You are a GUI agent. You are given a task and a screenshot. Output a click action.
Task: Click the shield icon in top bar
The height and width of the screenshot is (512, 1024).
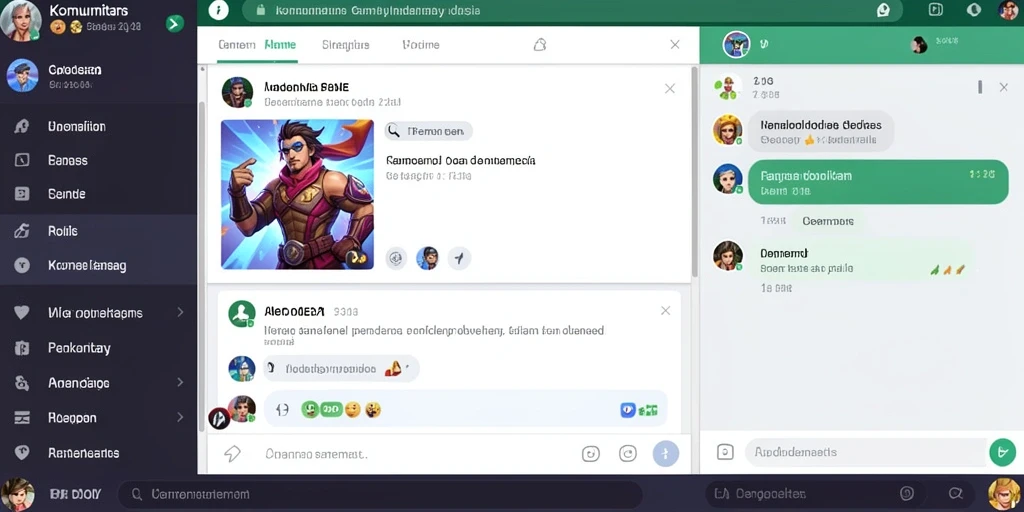pos(974,9)
